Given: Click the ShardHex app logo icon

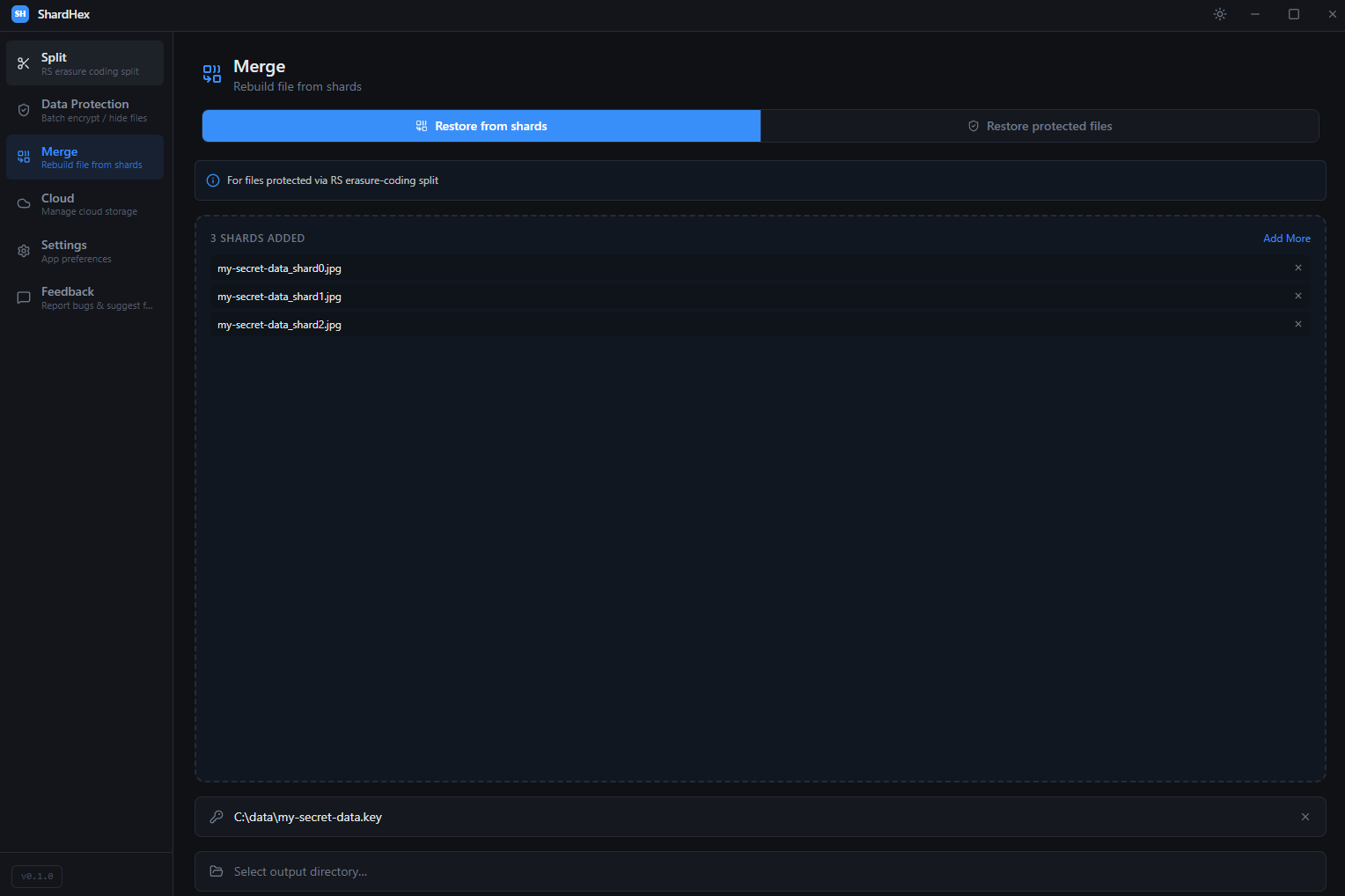Looking at the screenshot, I should tap(19, 14).
